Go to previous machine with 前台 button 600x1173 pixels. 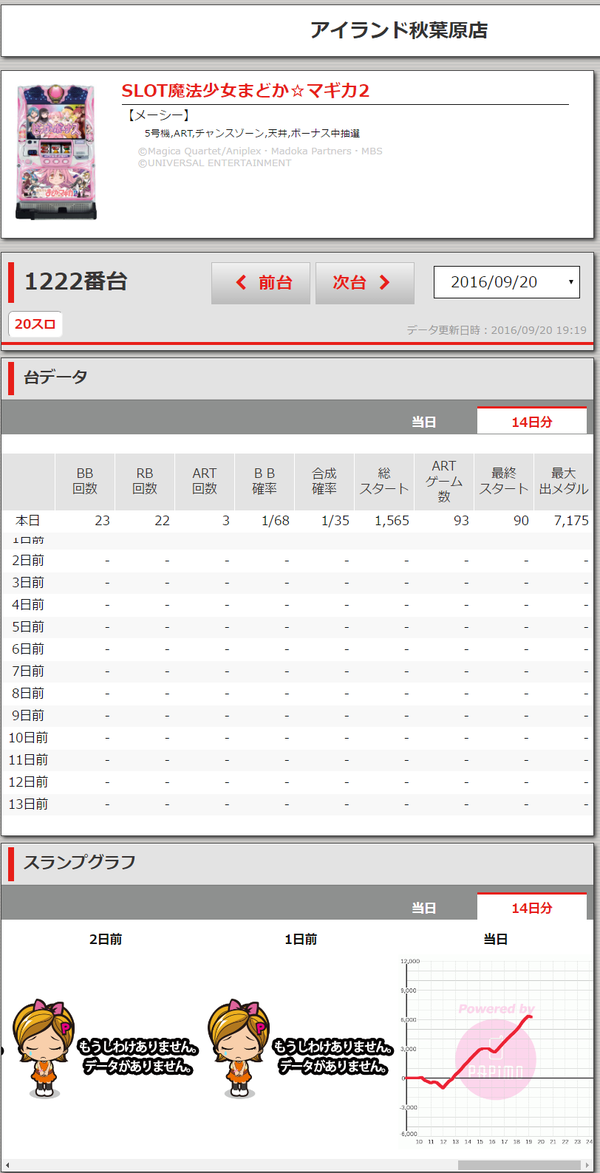pyautogui.click(x=260, y=283)
